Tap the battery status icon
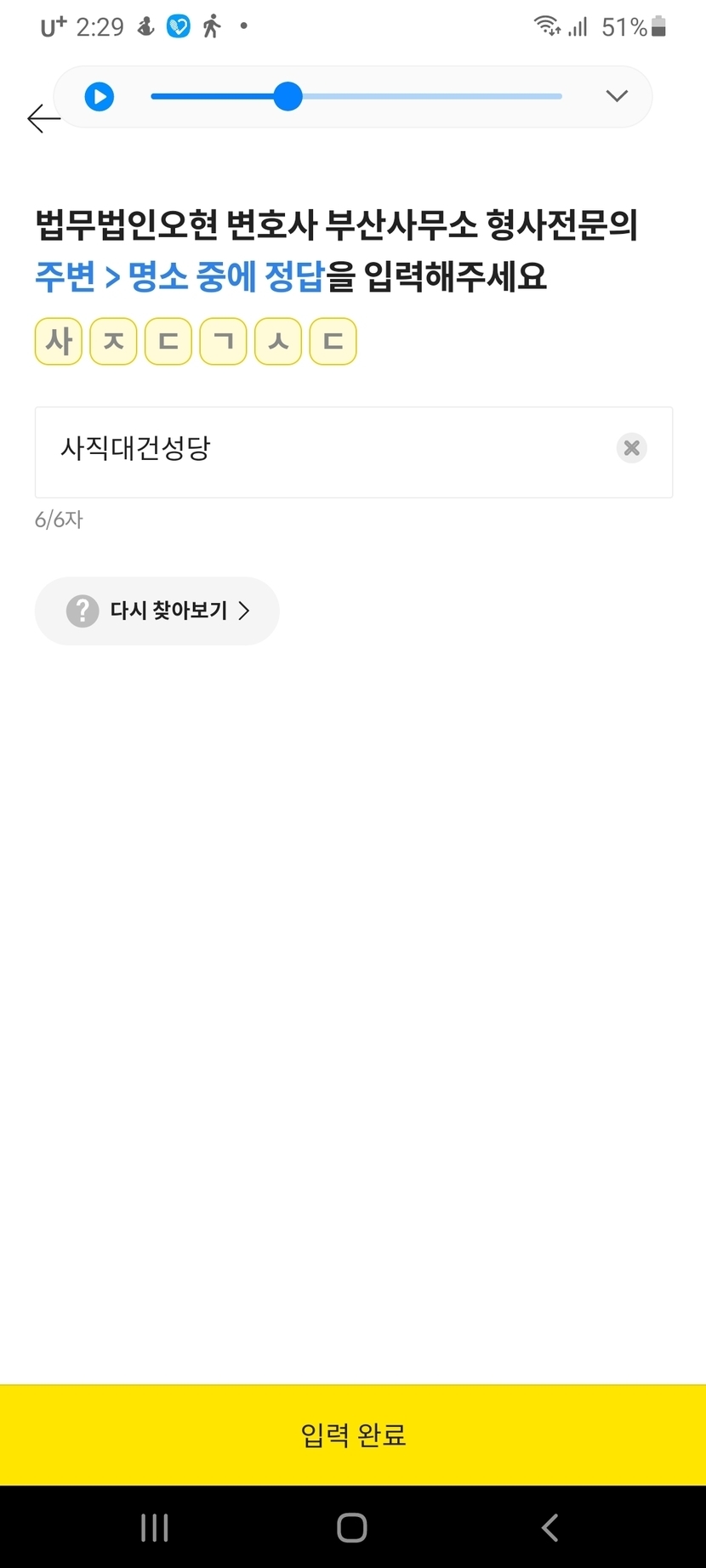 pyautogui.click(x=658, y=27)
